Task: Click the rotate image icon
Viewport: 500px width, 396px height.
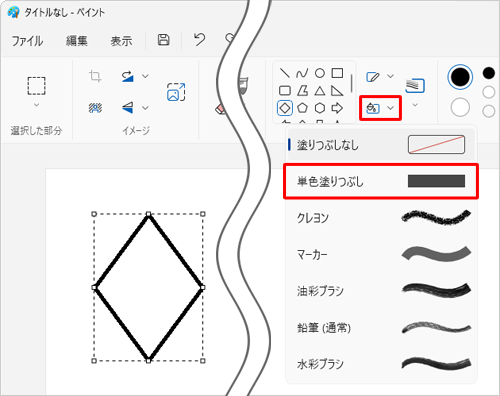Action: 127,76
